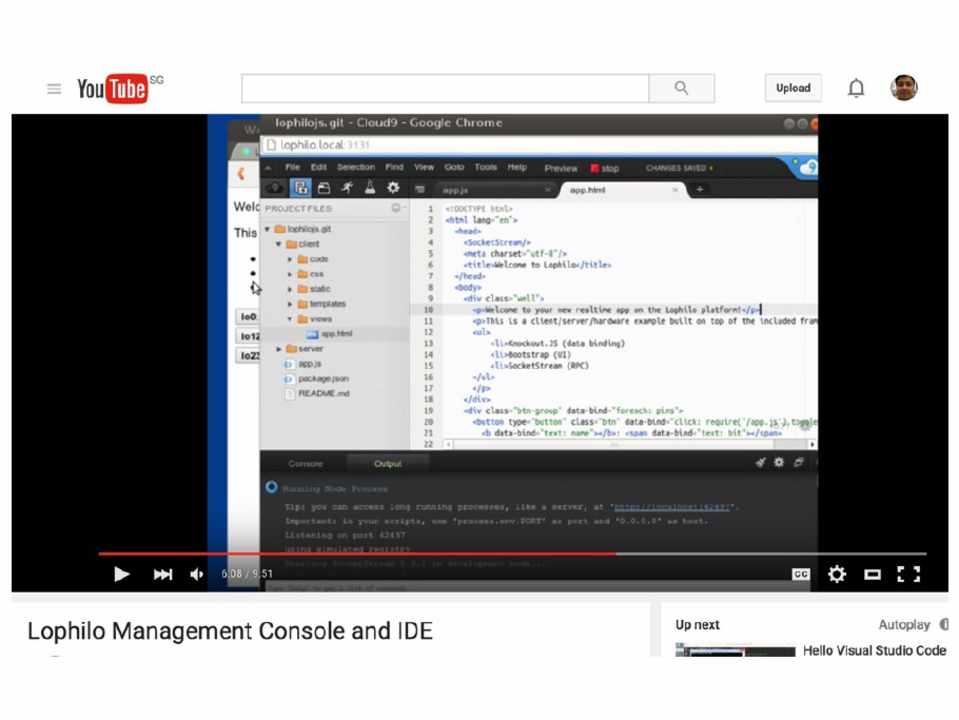Open video settings gear
Viewport: 959px width, 720px height.
coord(837,574)
